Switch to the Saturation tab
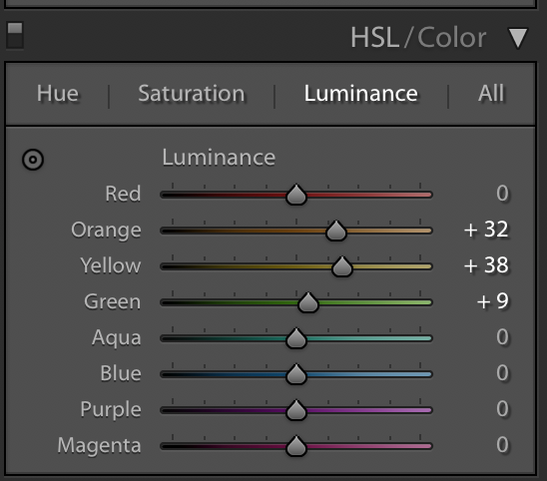Image resolution: width=547 pixels, height=481 pixels. coord(192,93)
